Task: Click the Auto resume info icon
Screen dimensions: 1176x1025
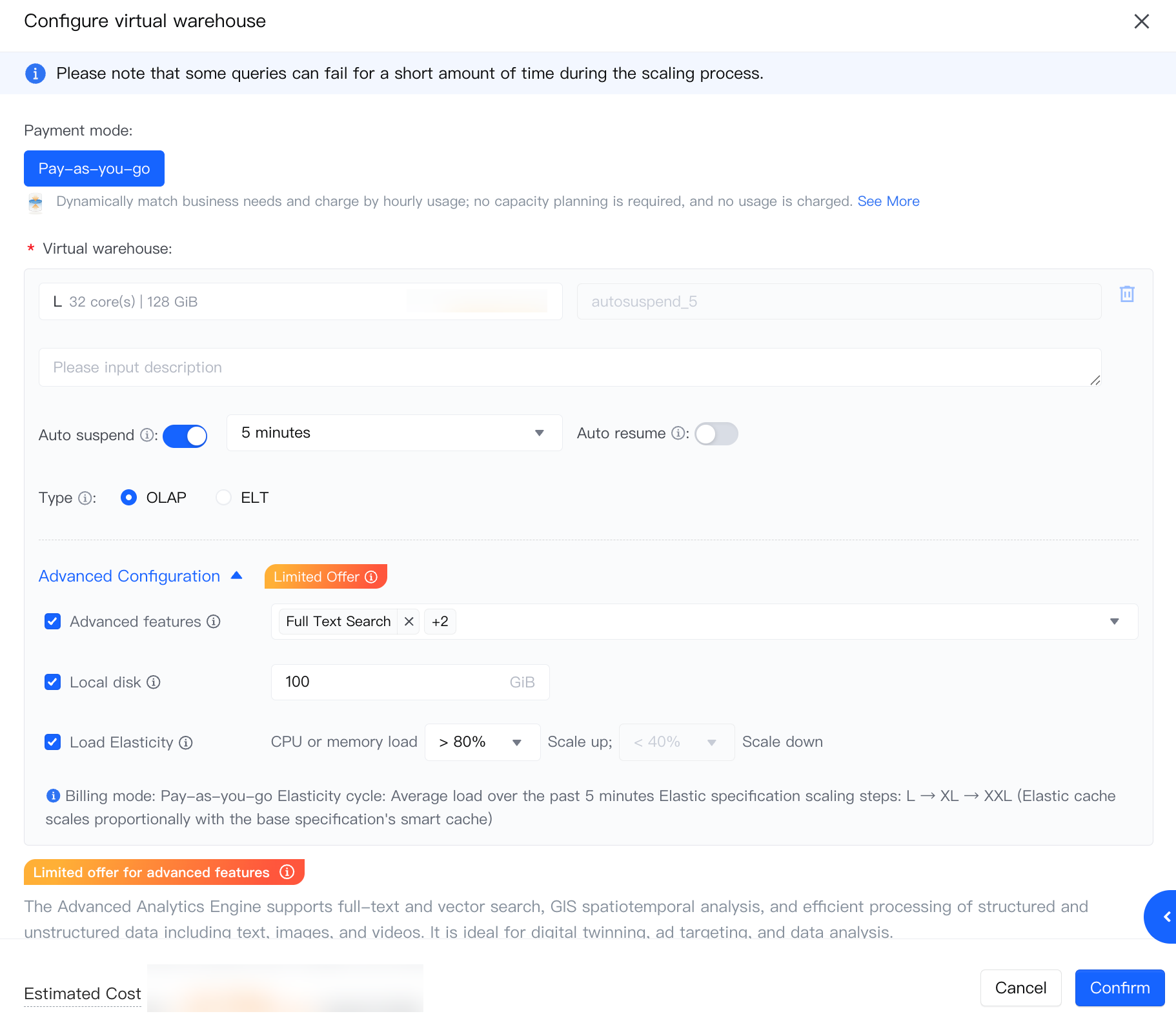Action: tap(678, 433)
